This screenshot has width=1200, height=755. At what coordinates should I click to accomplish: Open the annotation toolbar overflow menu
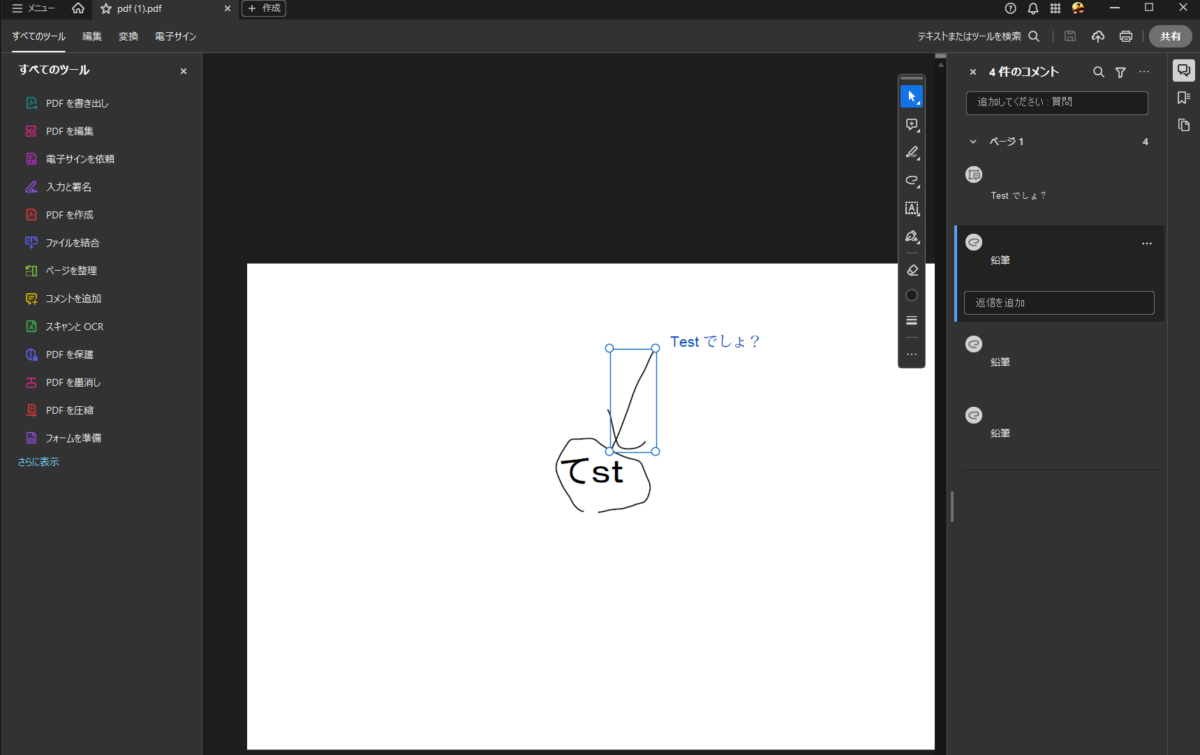911,354
